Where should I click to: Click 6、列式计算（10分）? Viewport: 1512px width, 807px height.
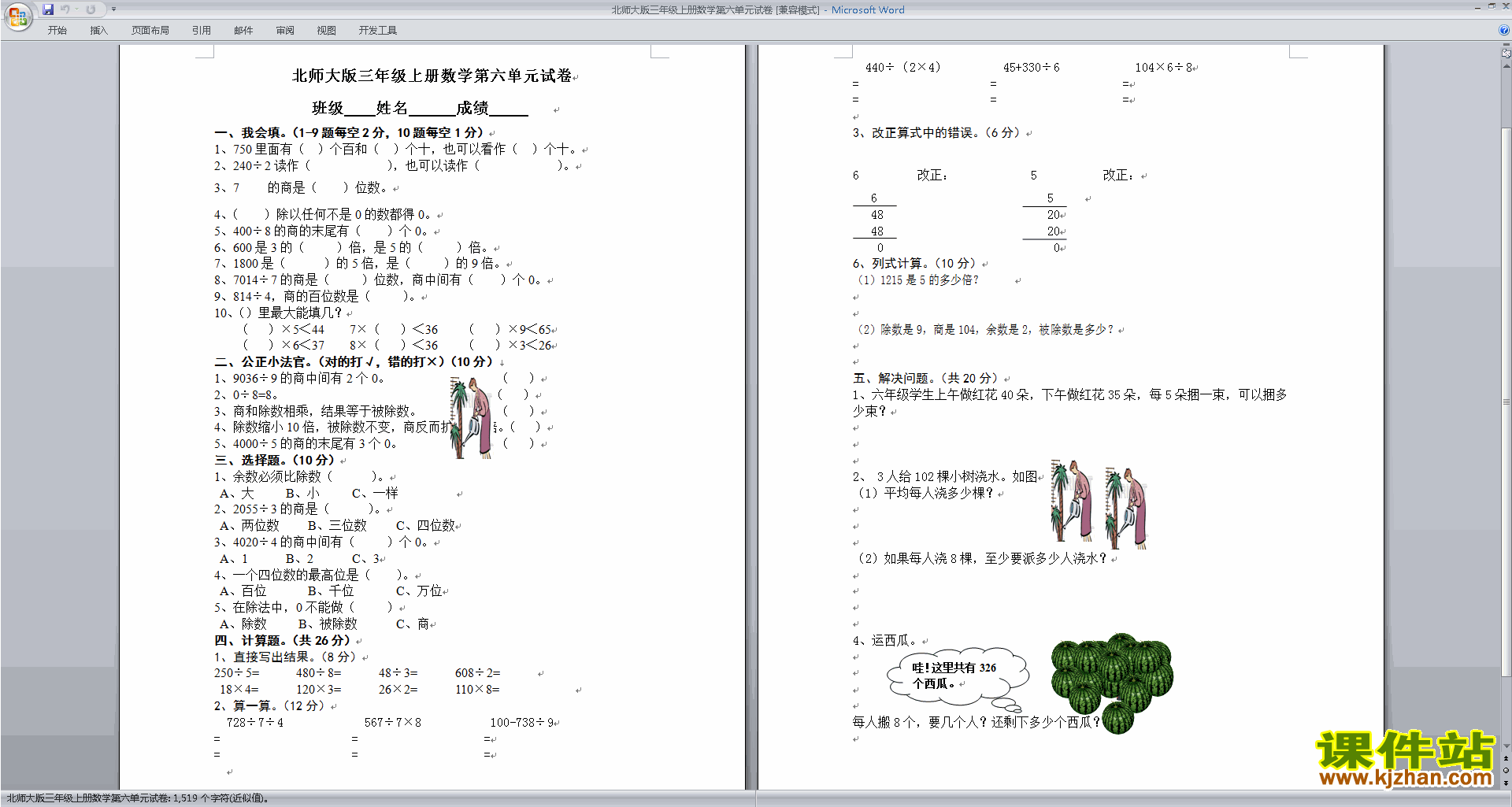(914, 263)
